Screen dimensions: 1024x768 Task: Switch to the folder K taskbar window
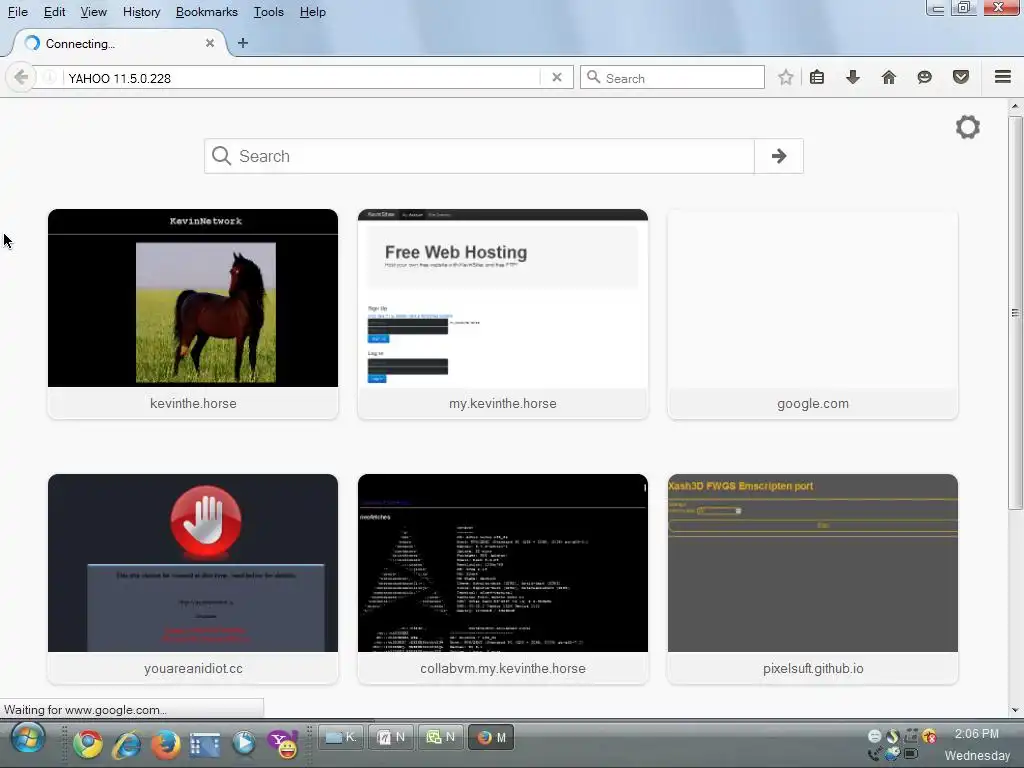tap(342, 737)
